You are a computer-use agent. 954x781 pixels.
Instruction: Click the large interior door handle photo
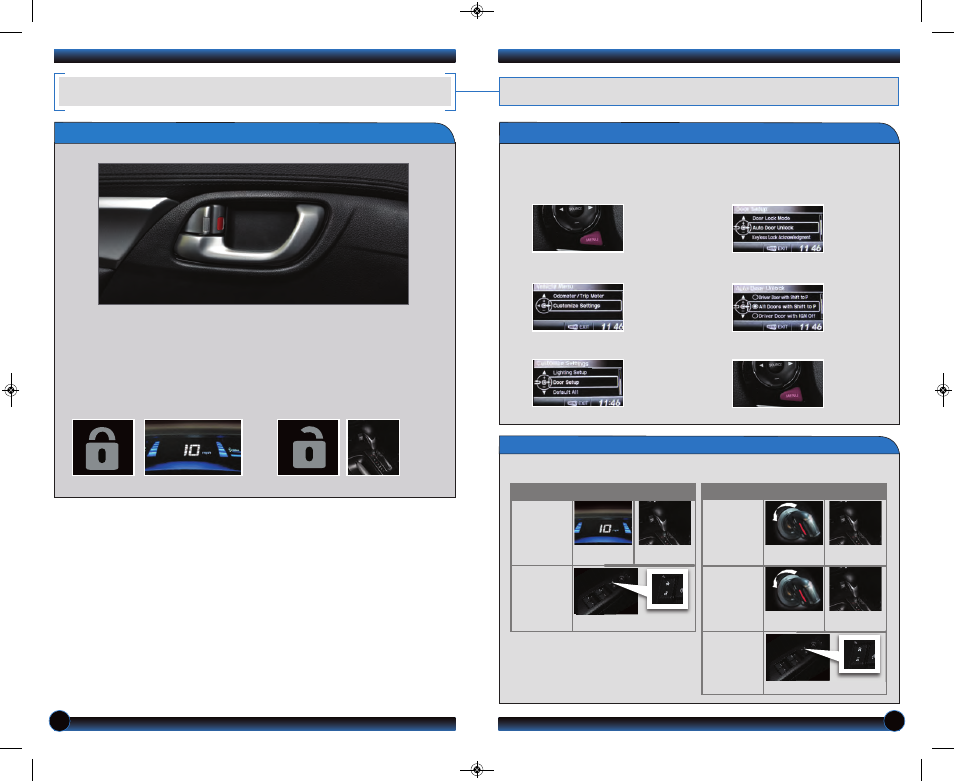pyautogui.click(x=253, y=234)
